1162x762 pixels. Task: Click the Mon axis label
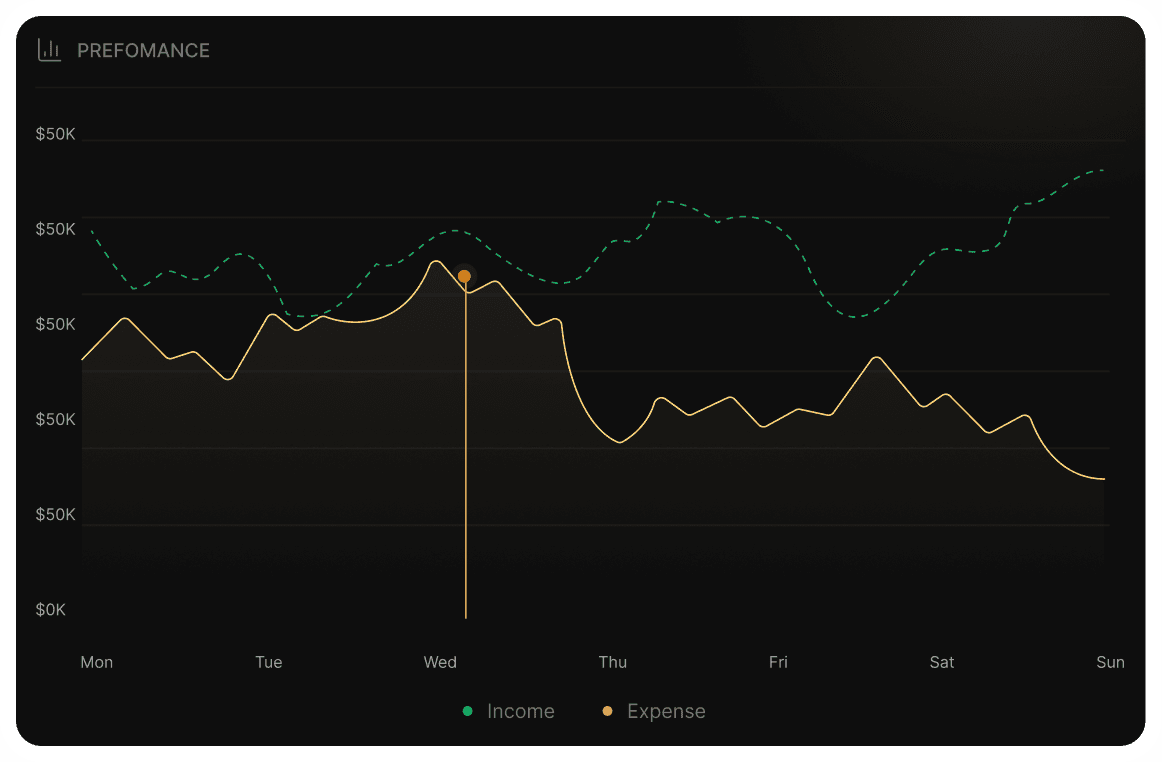click(96, 662)
